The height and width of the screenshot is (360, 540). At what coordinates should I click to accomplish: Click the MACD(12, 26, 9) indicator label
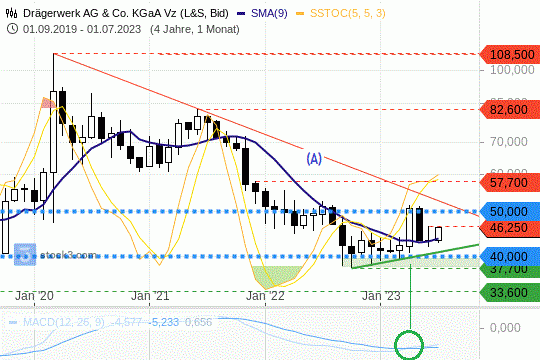point(64,322)
